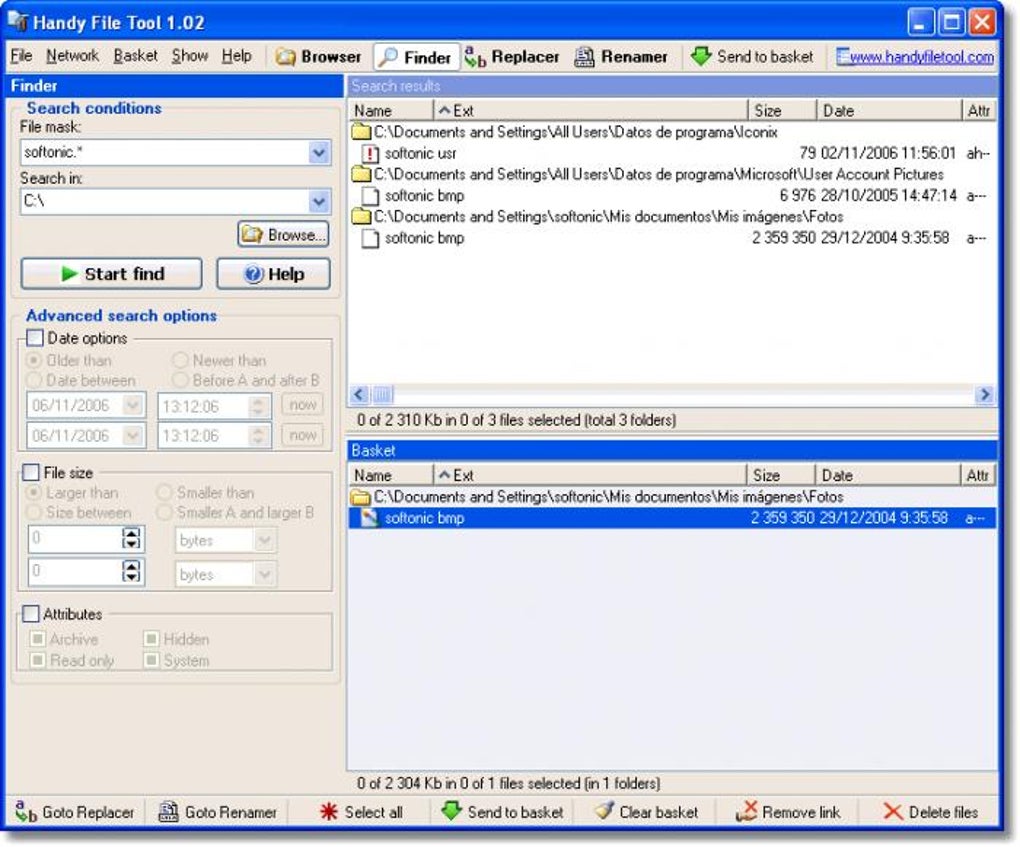Click the file size spinner up arrow
The height and width of the screenshot is (847, 1020).
click(131, 534)
